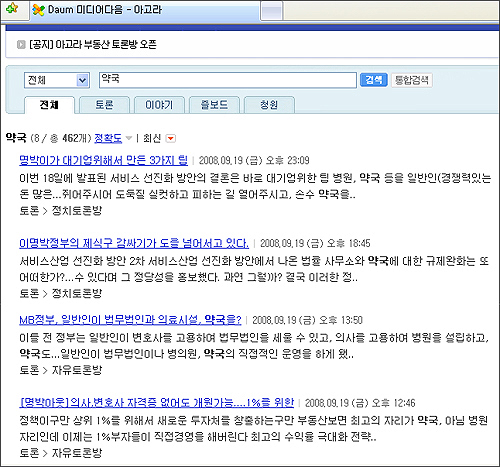Switch to the 토론 tab
This screenshot has width=500, height=467.
[x=104, y=105]
